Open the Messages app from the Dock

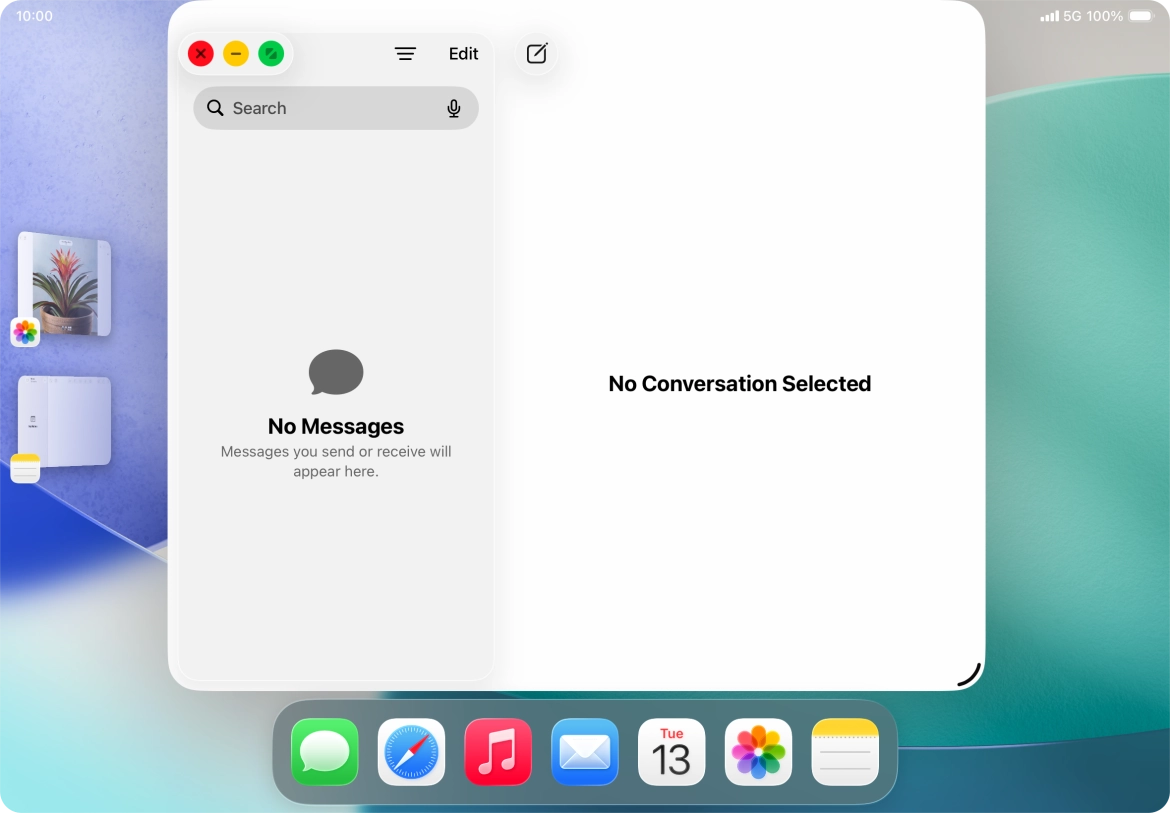[x=324, y=752]
